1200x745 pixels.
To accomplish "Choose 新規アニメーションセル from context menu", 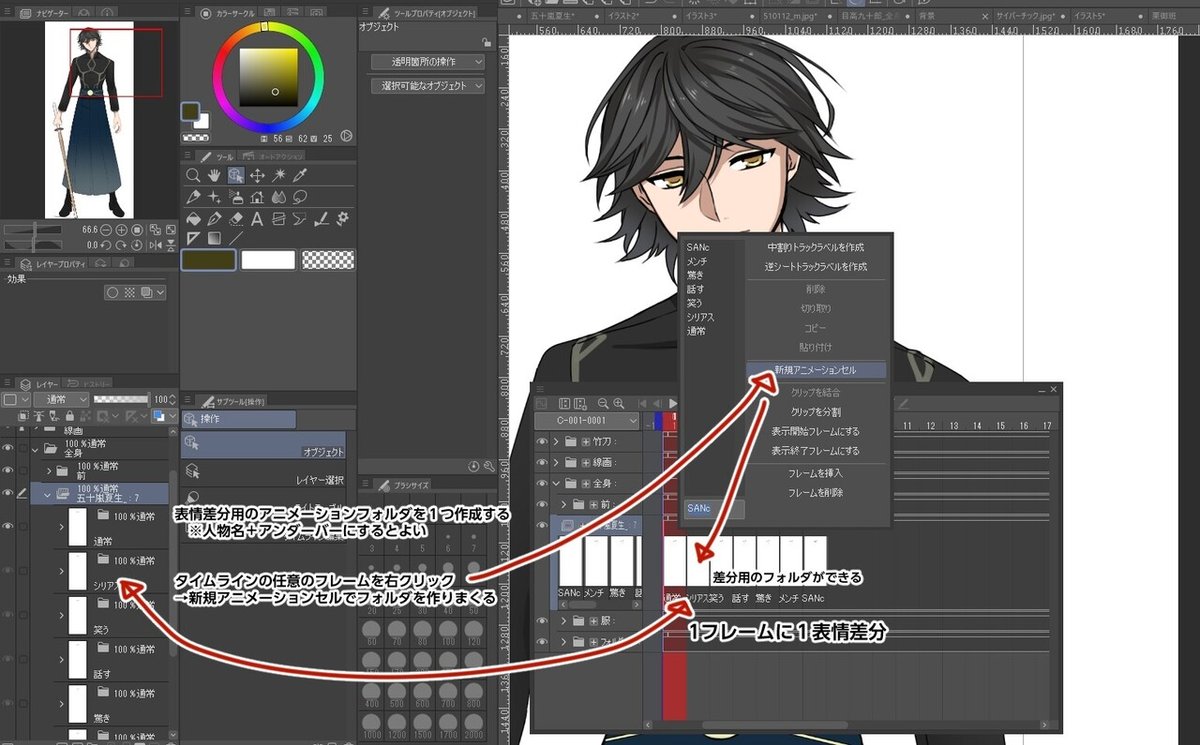I will click(x=815, y=370).
